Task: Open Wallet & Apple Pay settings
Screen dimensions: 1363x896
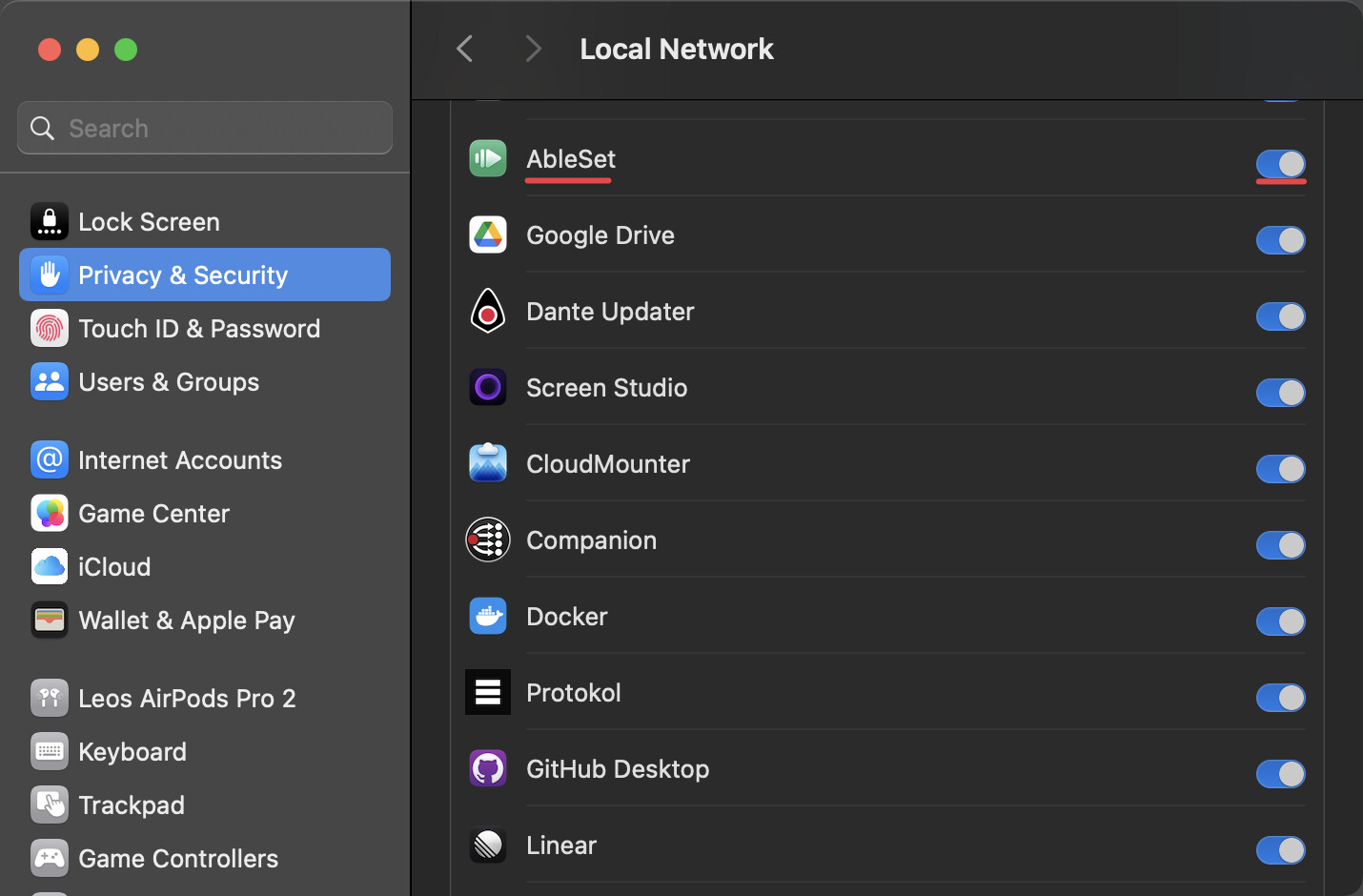Action: click(186, 620)
